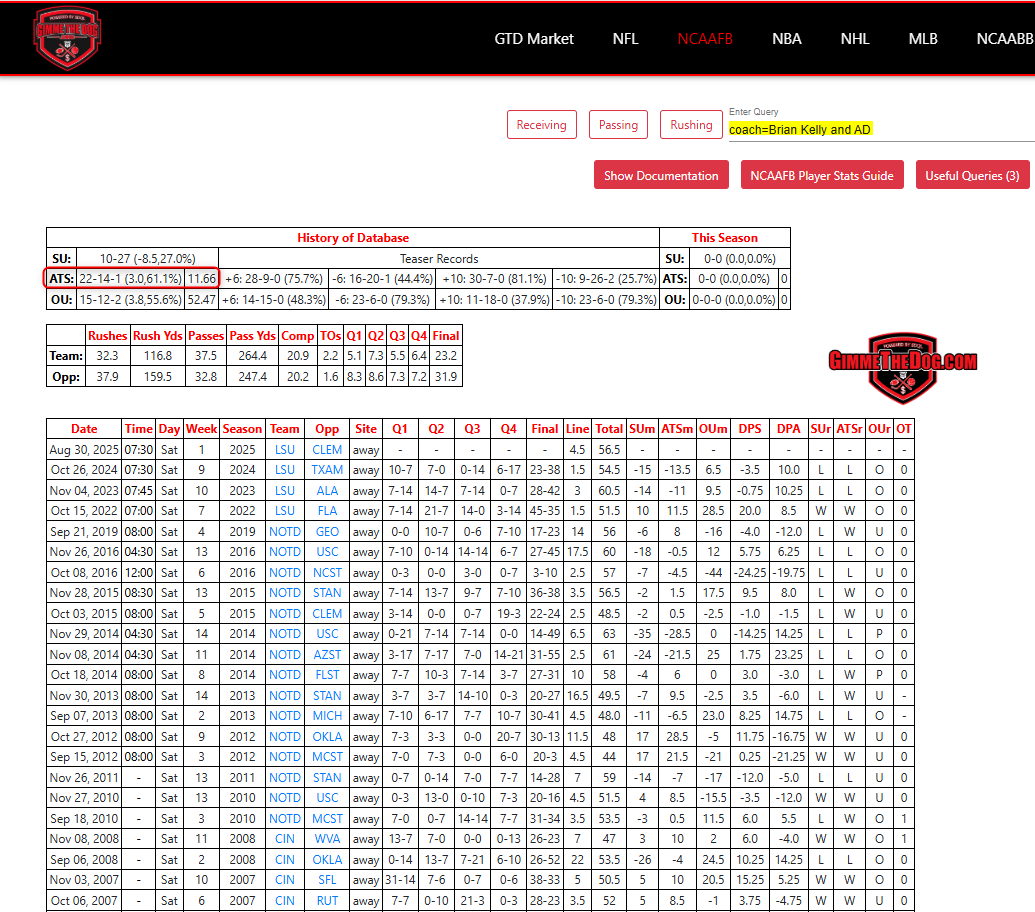
Task: Open the NHL section
Action: pos(854,38)
